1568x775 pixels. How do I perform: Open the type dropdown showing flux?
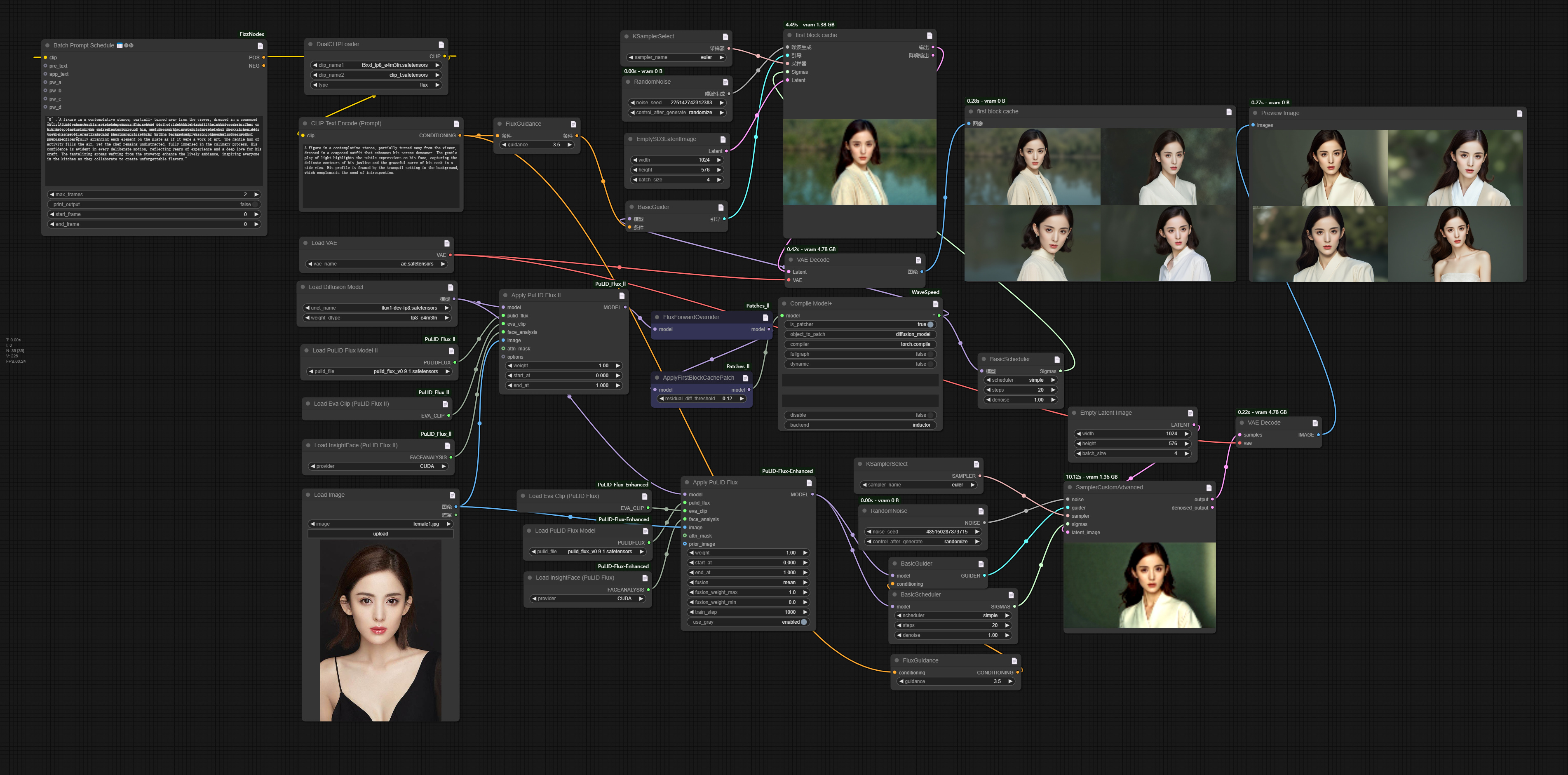376,85
